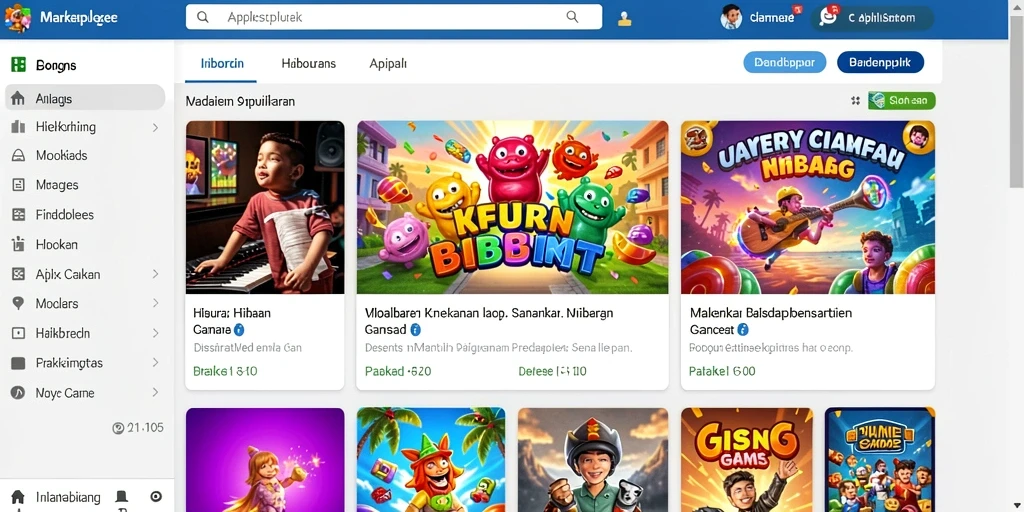
Task: Expand the Haikbredn sidebar chevron
Action: pos(155,333)
